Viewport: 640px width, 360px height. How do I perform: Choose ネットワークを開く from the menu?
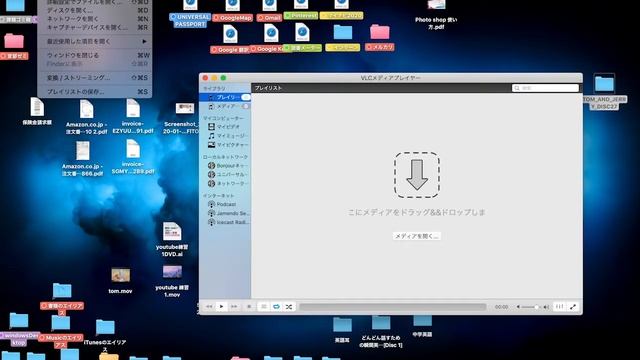pos(95,19)
